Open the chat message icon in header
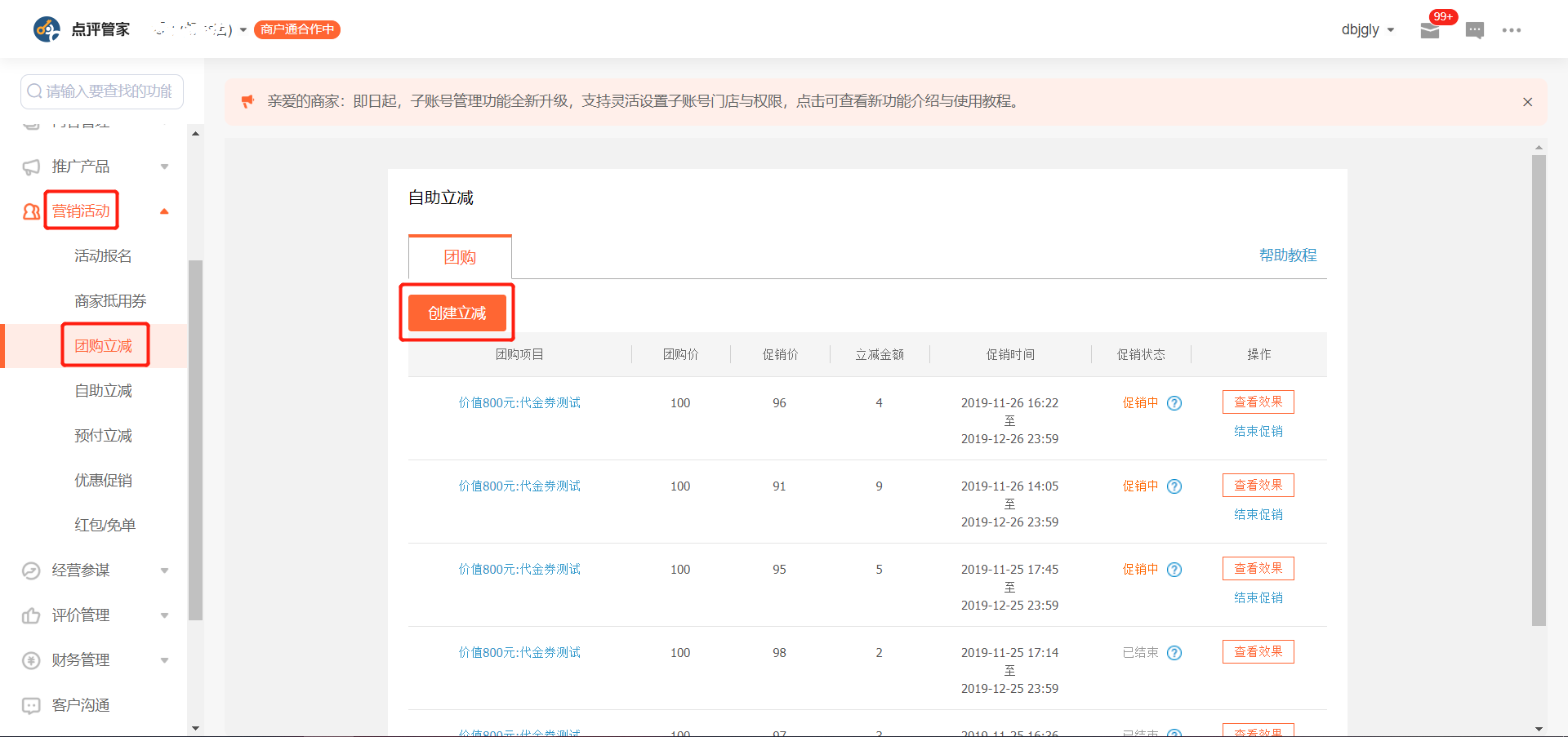 (x=1475, y=31)
